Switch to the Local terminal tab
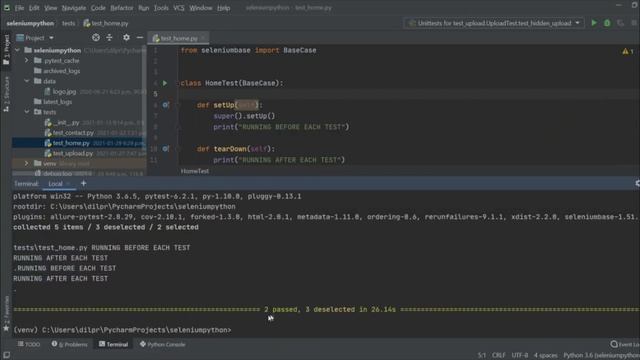The height and width of the screenshot is (360, 640). [56, 184]
